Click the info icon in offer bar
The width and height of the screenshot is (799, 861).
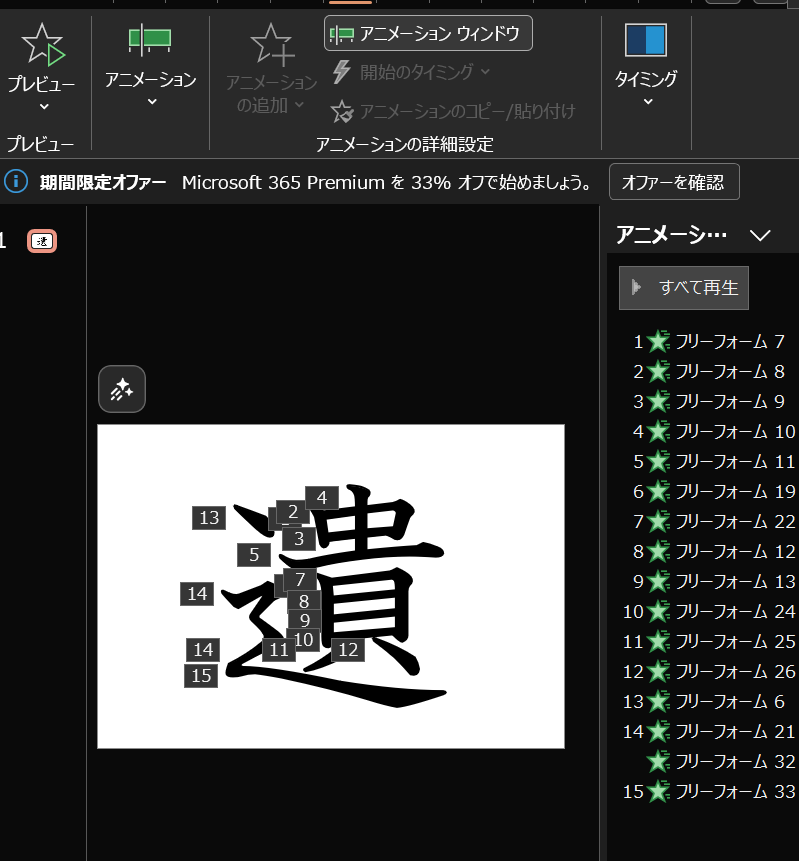click(16, 182)
